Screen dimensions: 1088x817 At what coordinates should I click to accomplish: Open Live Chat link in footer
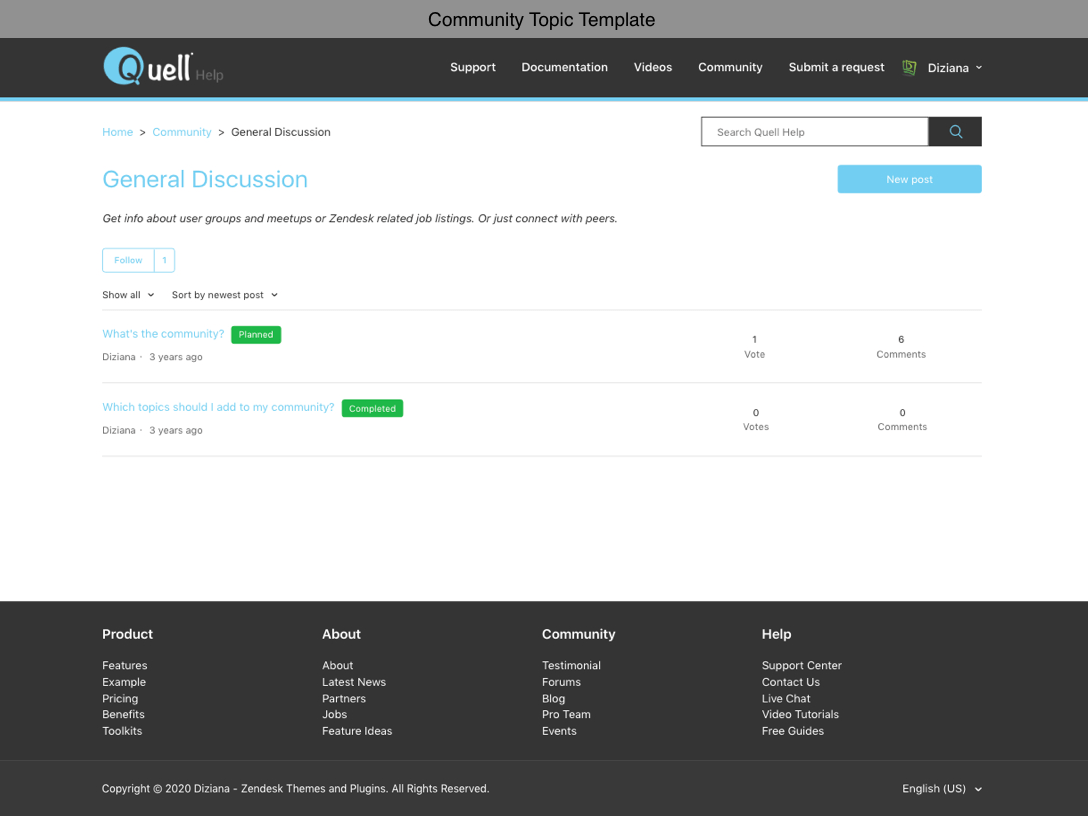click(786, 699)
